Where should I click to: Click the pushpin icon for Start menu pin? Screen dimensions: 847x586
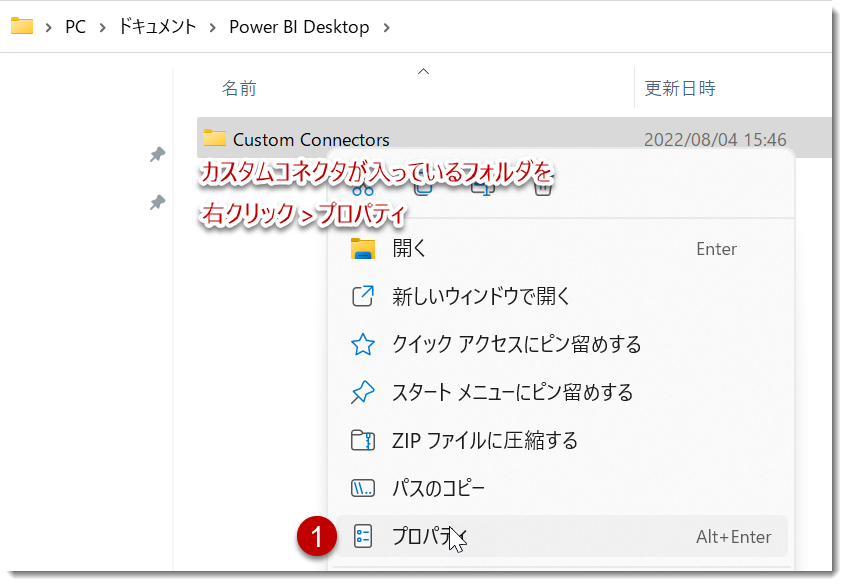(x=362, y=393)
